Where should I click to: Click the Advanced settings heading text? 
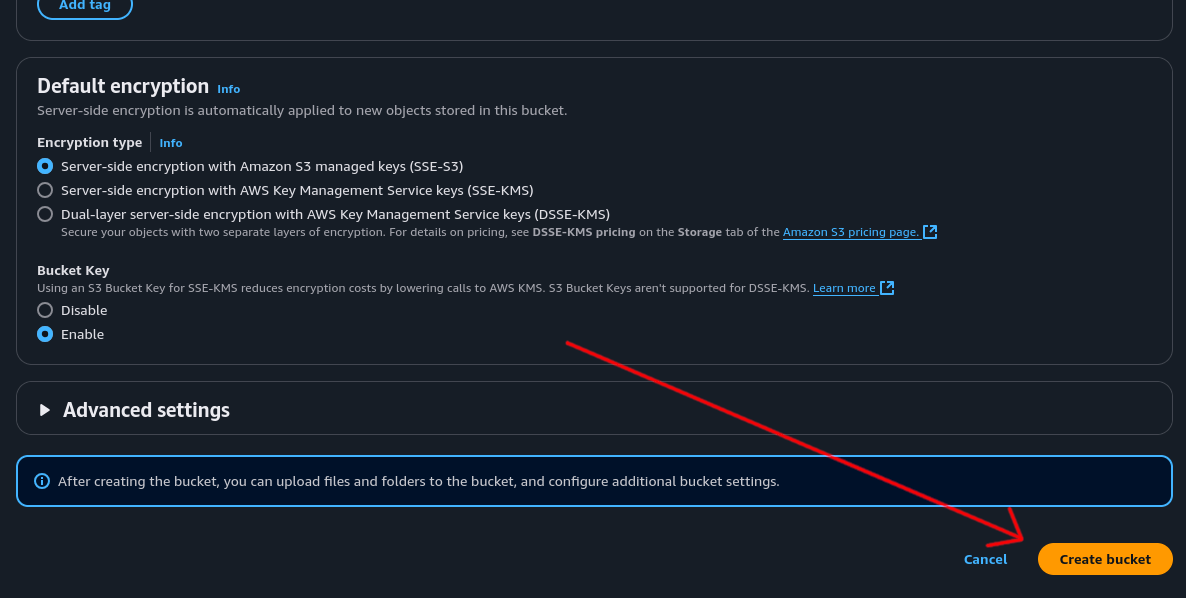click(146, 410)
